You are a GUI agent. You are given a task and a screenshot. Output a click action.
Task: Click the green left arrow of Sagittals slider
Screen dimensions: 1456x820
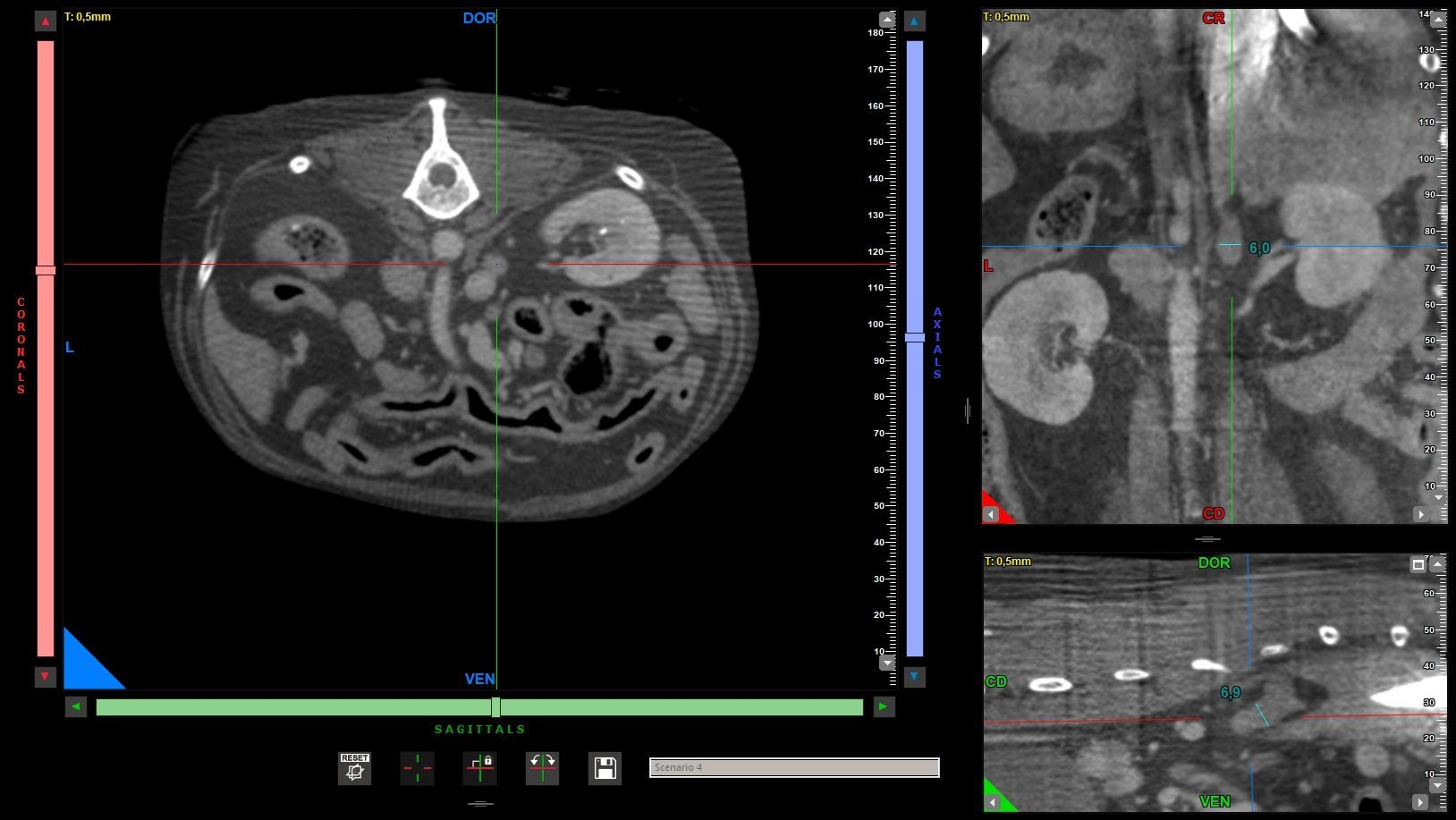76,707
